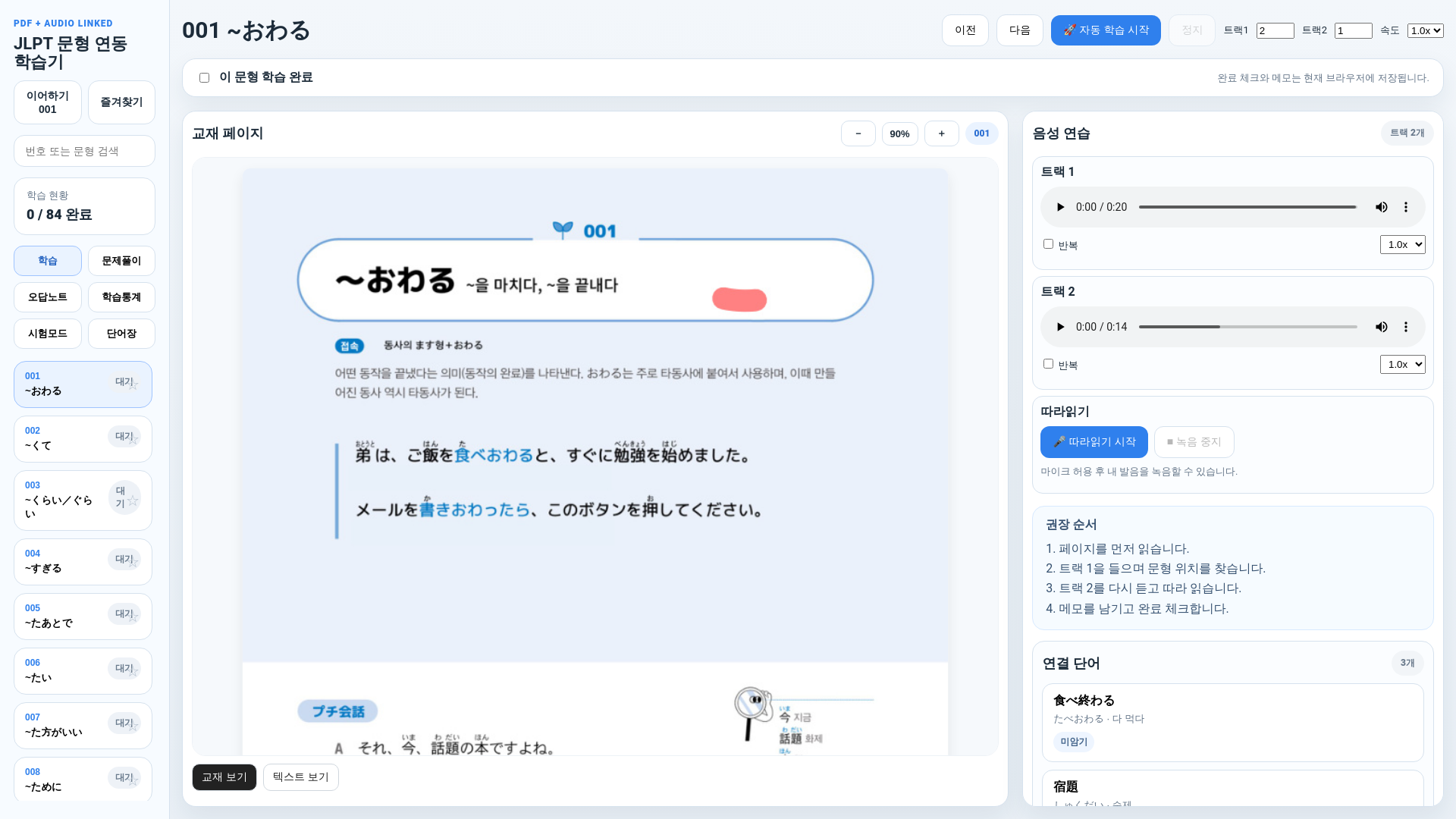Screen dimensions: 1456x819
Task: Seek within Track 1 progress bar
Action: pyautogui.click(x=1248, y=207)
